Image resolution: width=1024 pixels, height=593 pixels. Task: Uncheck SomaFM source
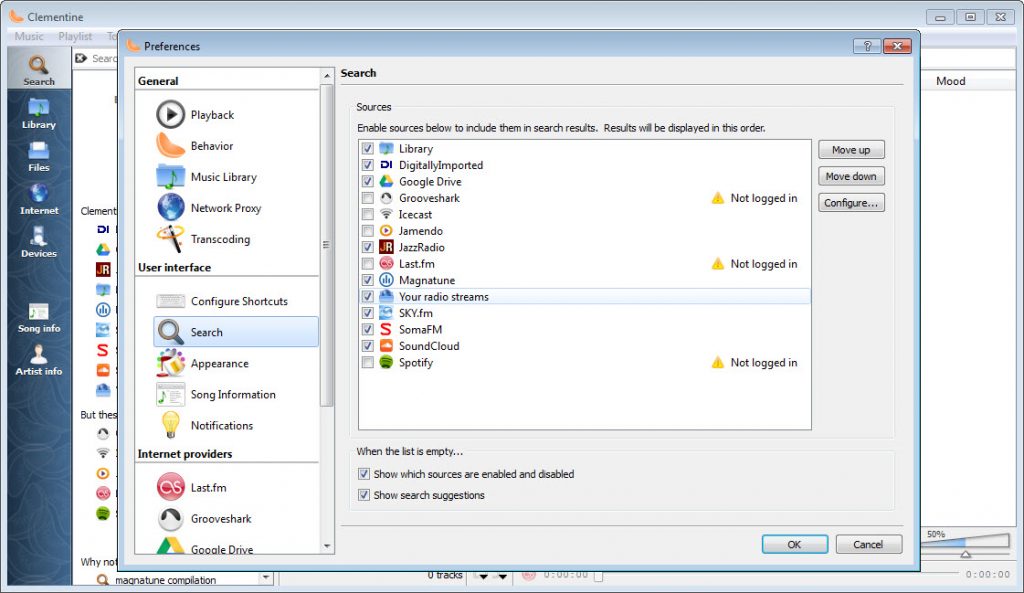click(x=368, y=329)
